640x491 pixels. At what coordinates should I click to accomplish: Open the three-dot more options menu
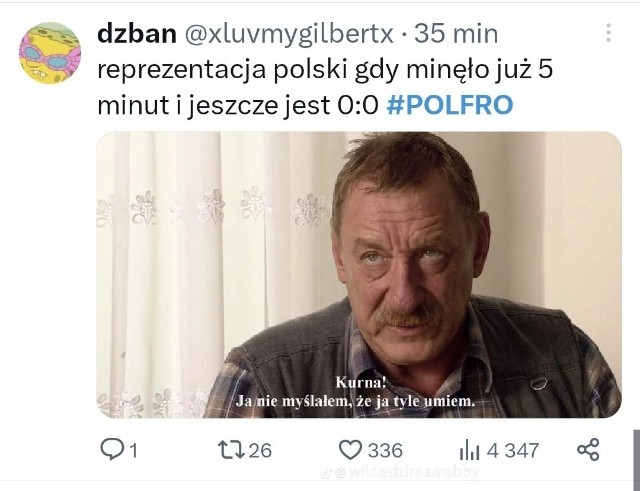pyautogui.click(x=609, y=33)
